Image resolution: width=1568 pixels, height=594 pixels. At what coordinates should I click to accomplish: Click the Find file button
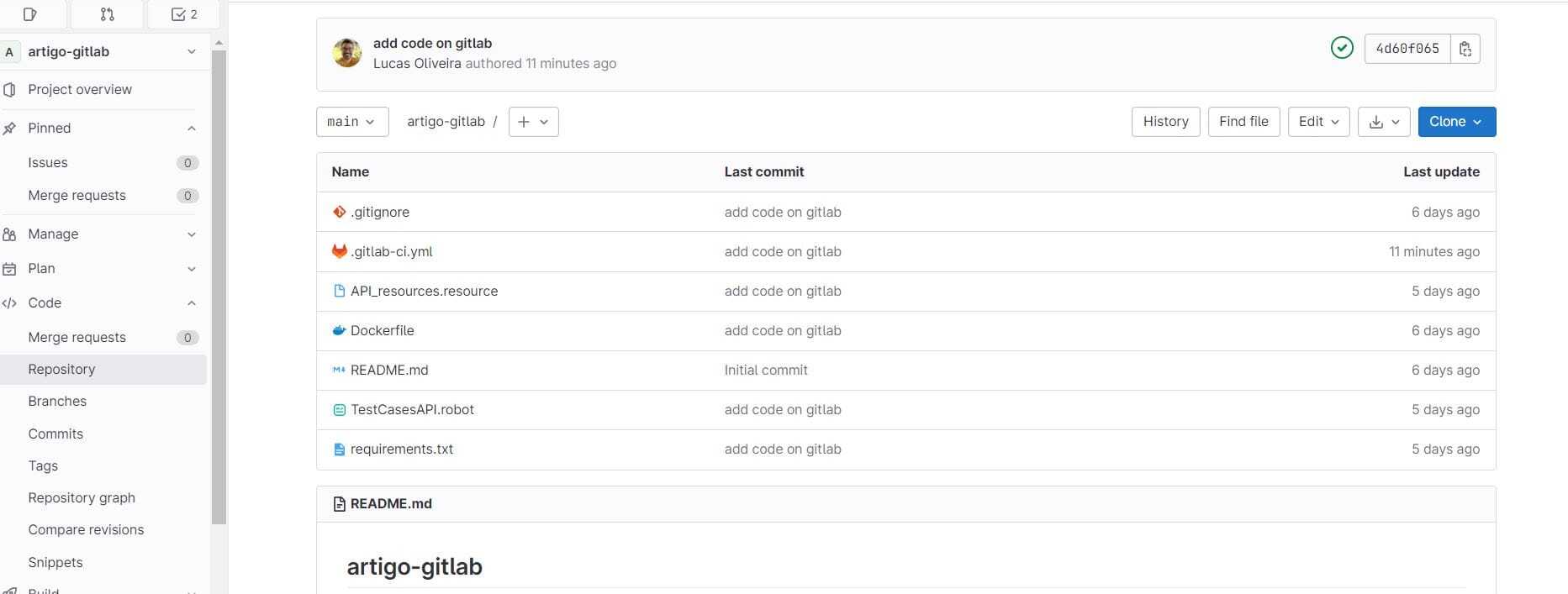[x=1243, y=122]
